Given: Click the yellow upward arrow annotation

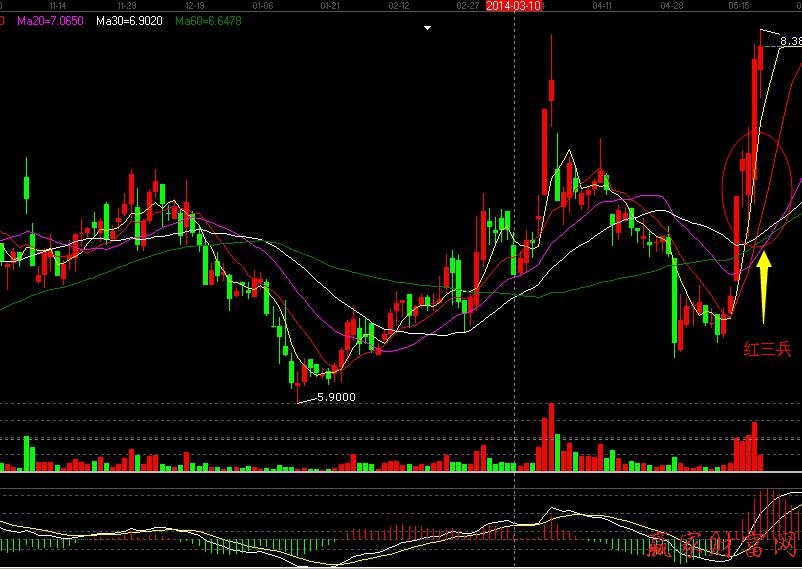Looking at the screenshot, I should point(764,285).
